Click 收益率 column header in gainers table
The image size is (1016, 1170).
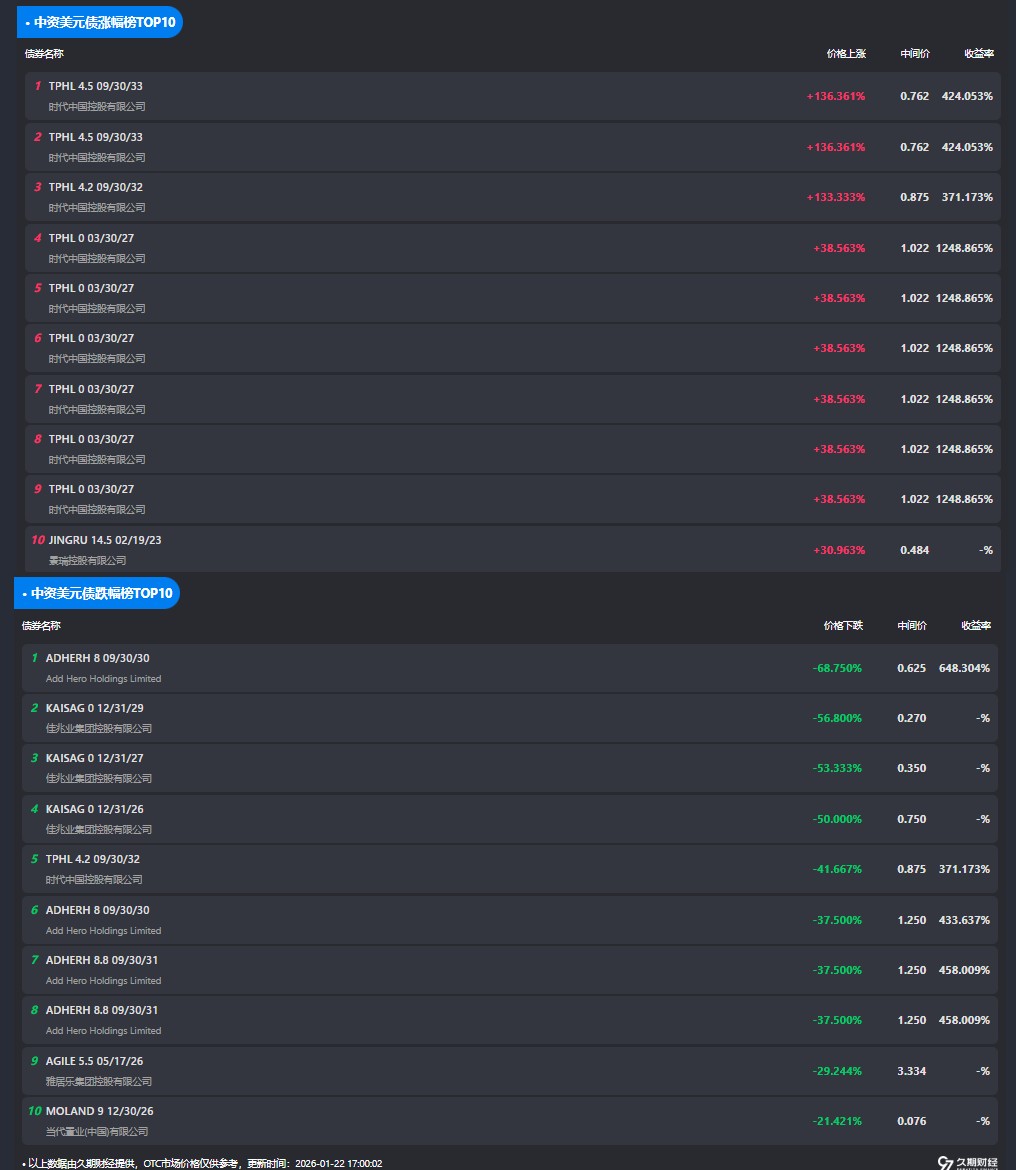978,54
